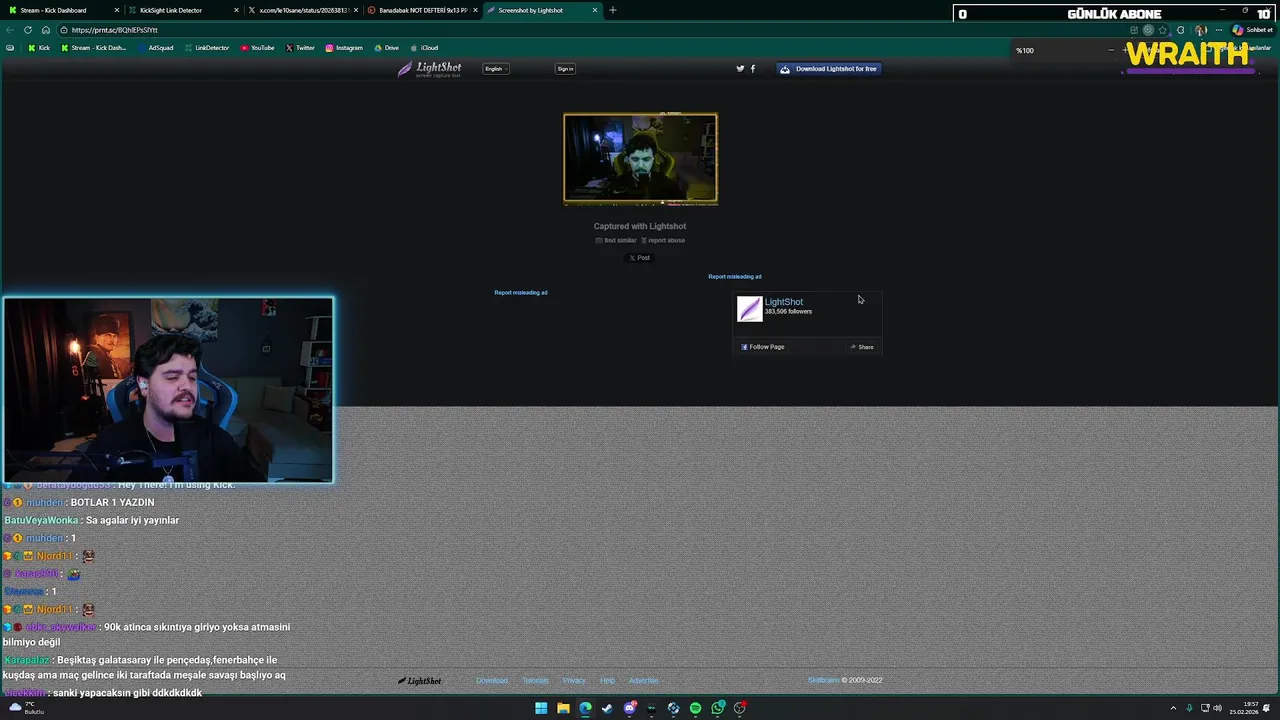The image size is (1280, 720).
Task: Click the Sign in button
Action: (x=565, y=69)
